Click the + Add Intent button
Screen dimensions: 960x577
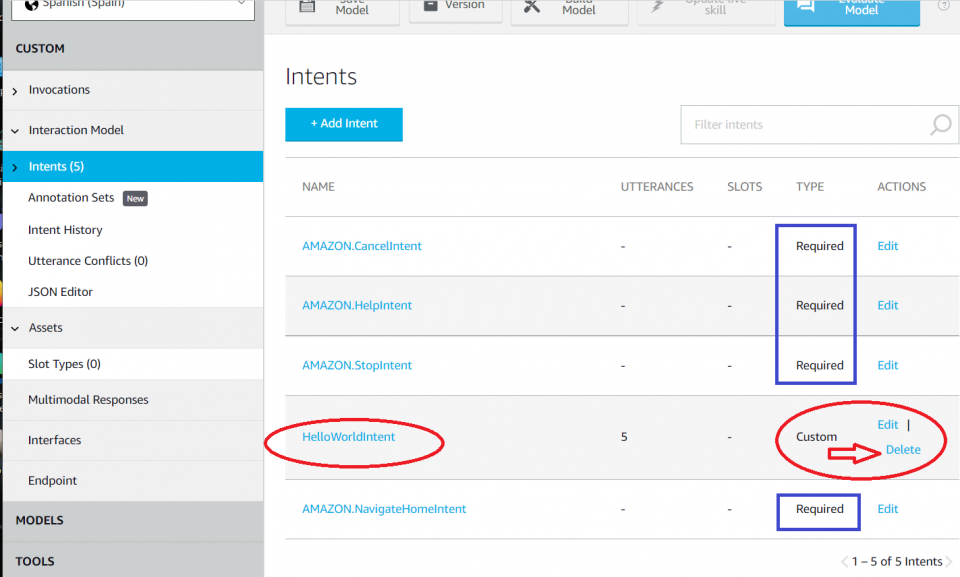(x=344, y=124)
